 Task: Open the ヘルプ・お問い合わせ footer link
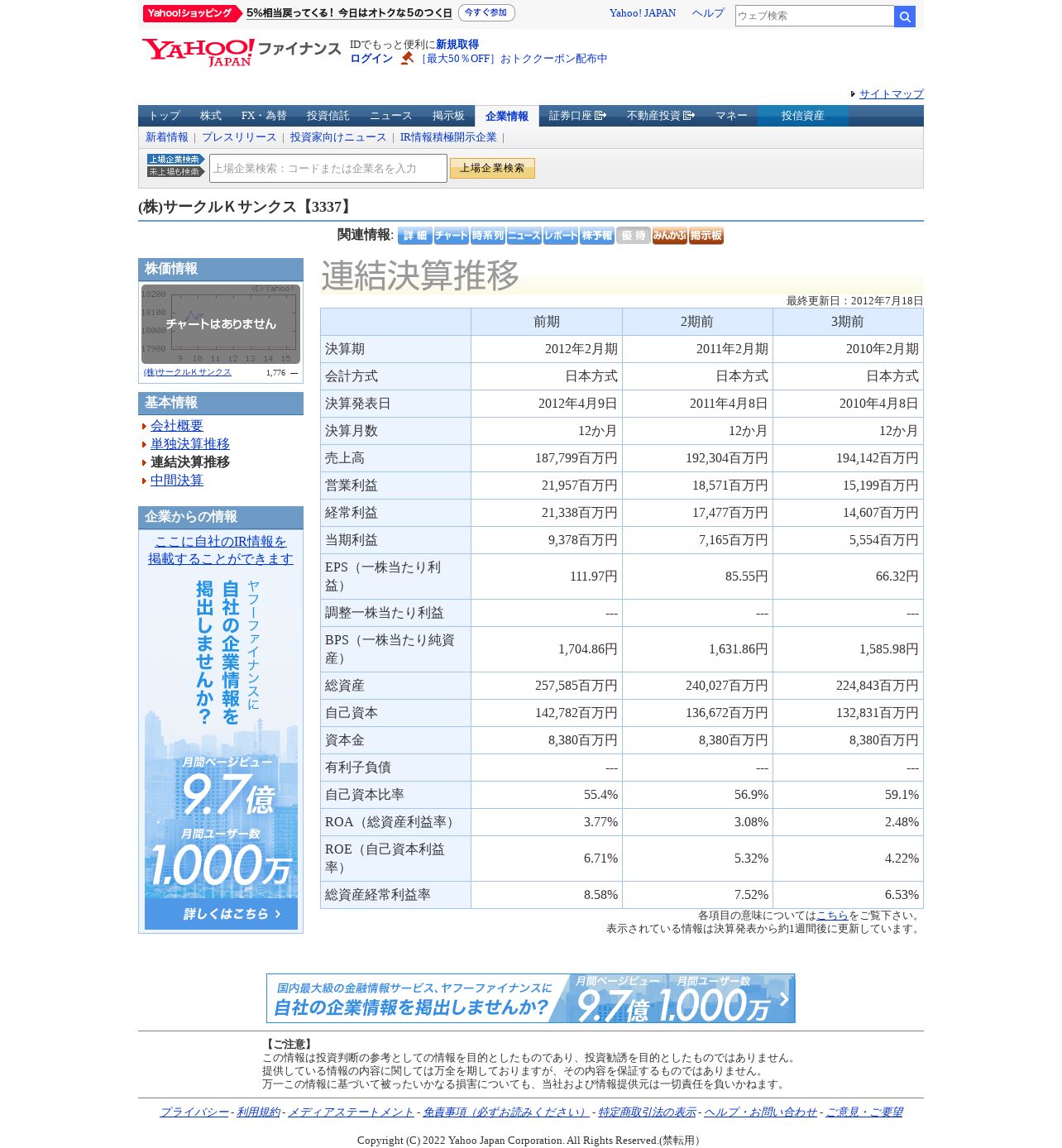point(760,1112)
